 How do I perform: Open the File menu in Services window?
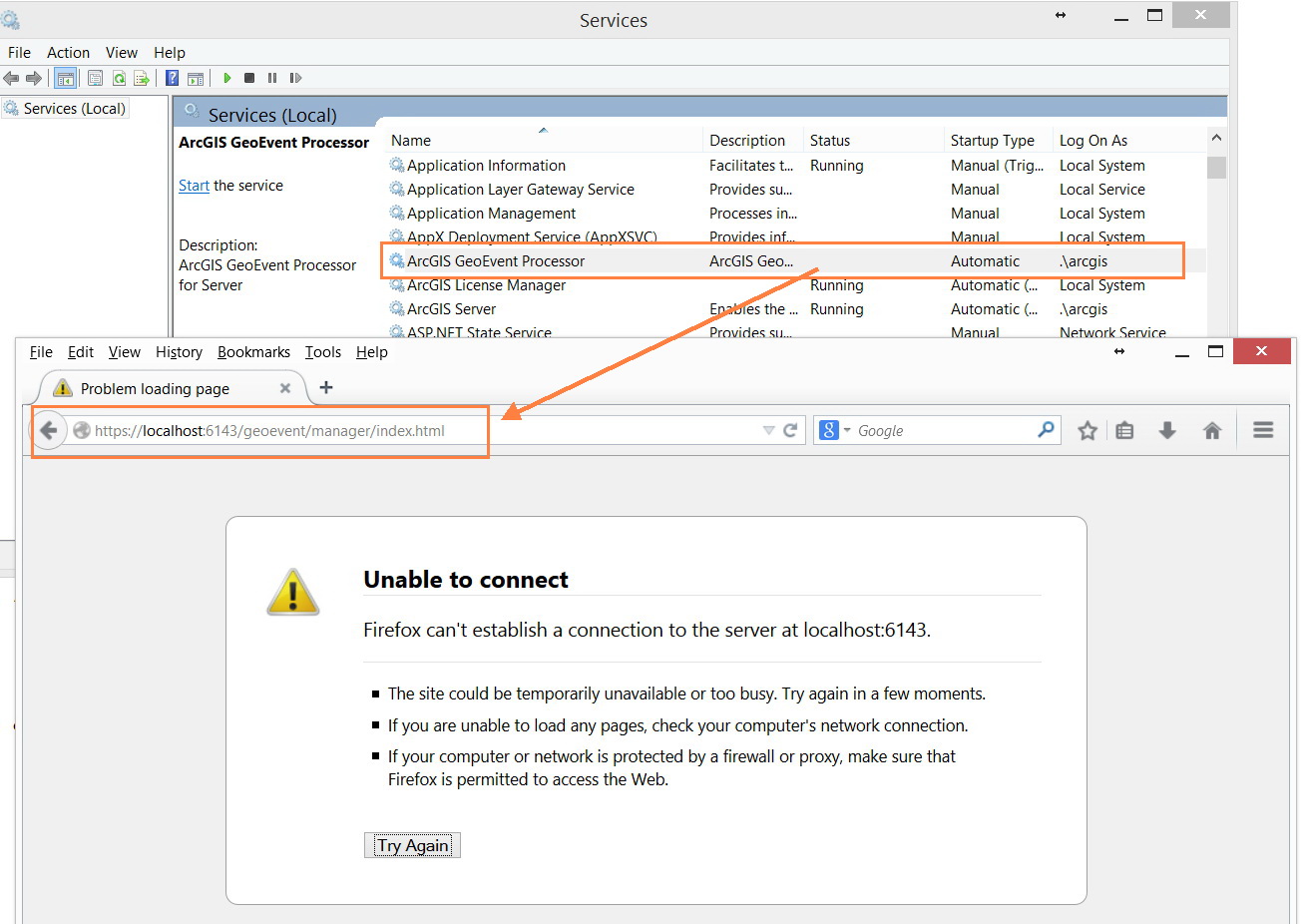point(19,53)
